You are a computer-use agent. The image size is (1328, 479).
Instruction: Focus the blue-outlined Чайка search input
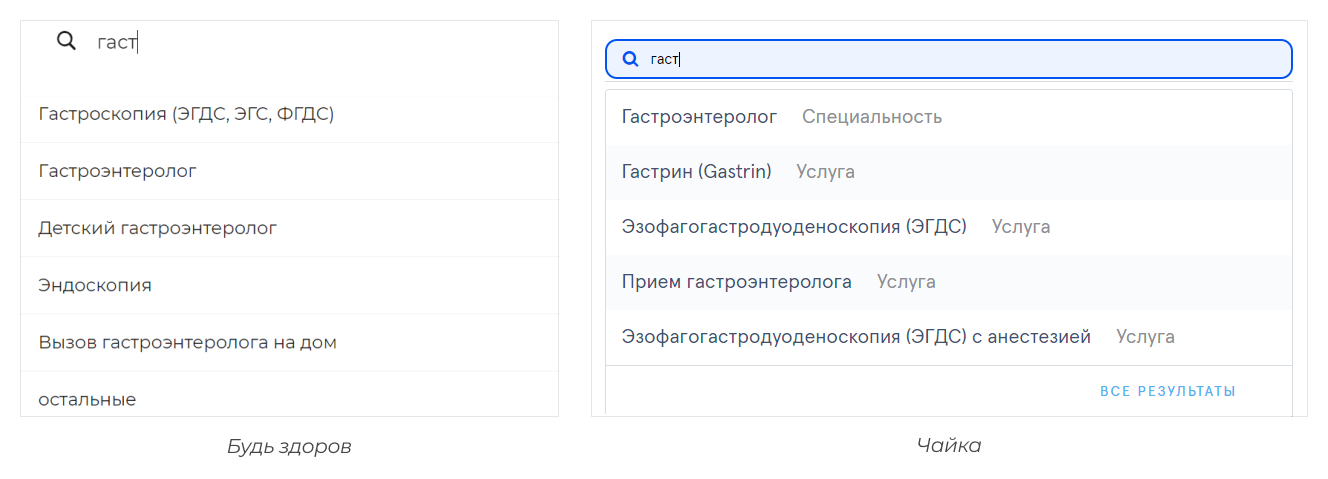960,59
